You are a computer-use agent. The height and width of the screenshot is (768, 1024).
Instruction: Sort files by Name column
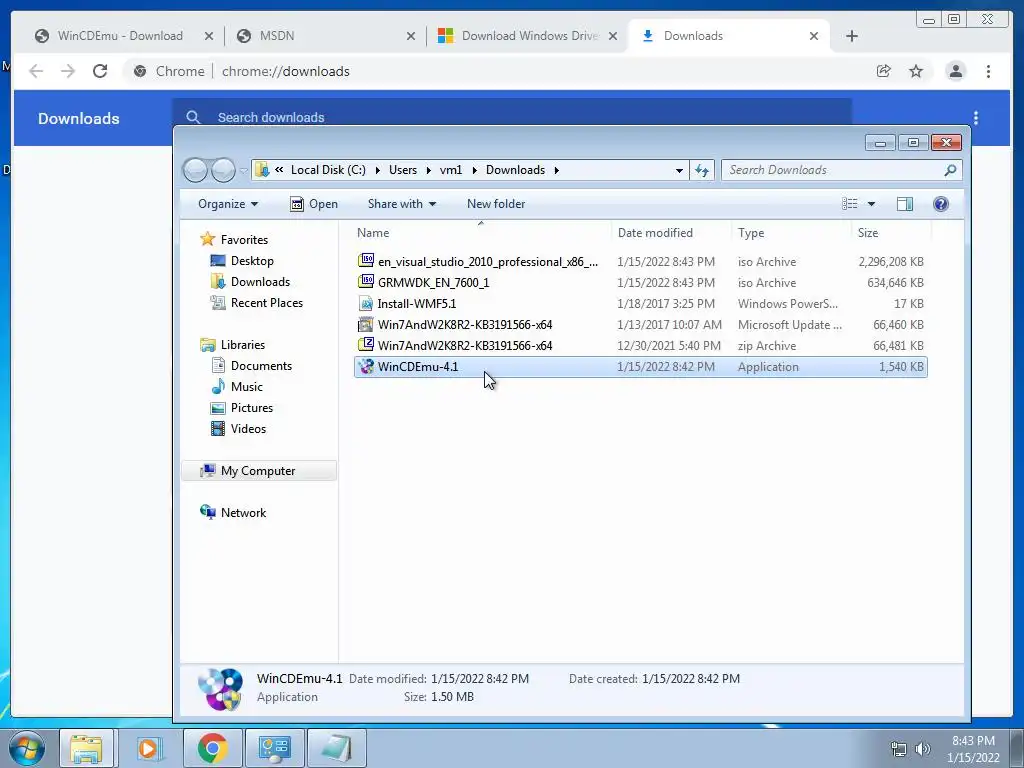[x=481, y=232]
